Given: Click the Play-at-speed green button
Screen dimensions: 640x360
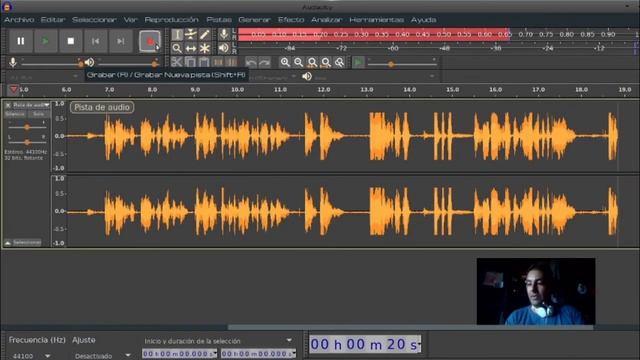Looking at the screenshot, I should (x=358, y=62).
